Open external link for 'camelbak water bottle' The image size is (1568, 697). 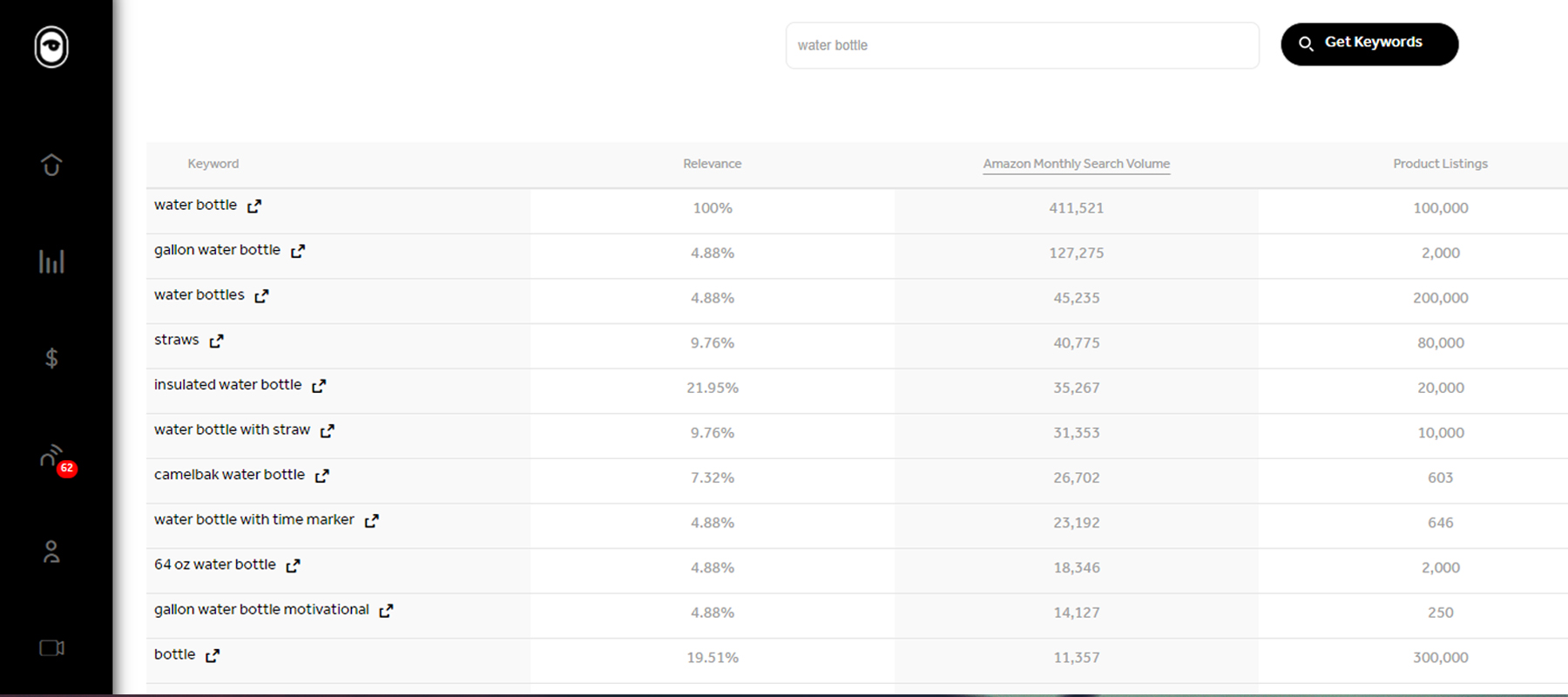[x=322, y=476]
